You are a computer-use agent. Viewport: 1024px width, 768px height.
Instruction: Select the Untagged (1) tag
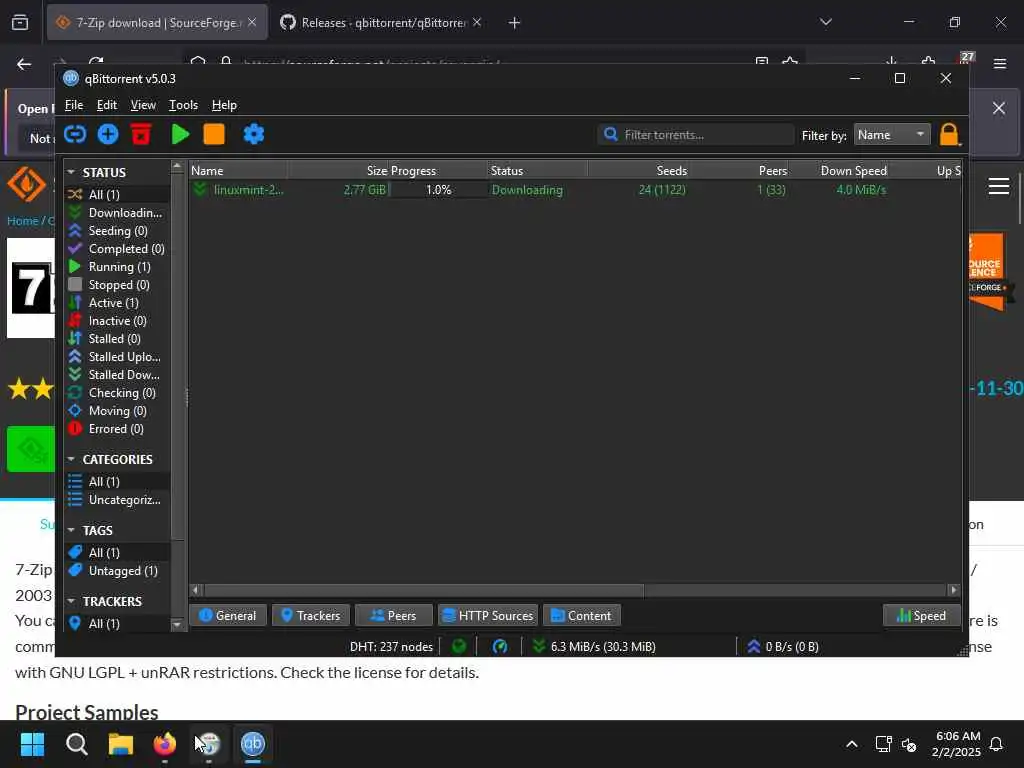tap(117, 571)
